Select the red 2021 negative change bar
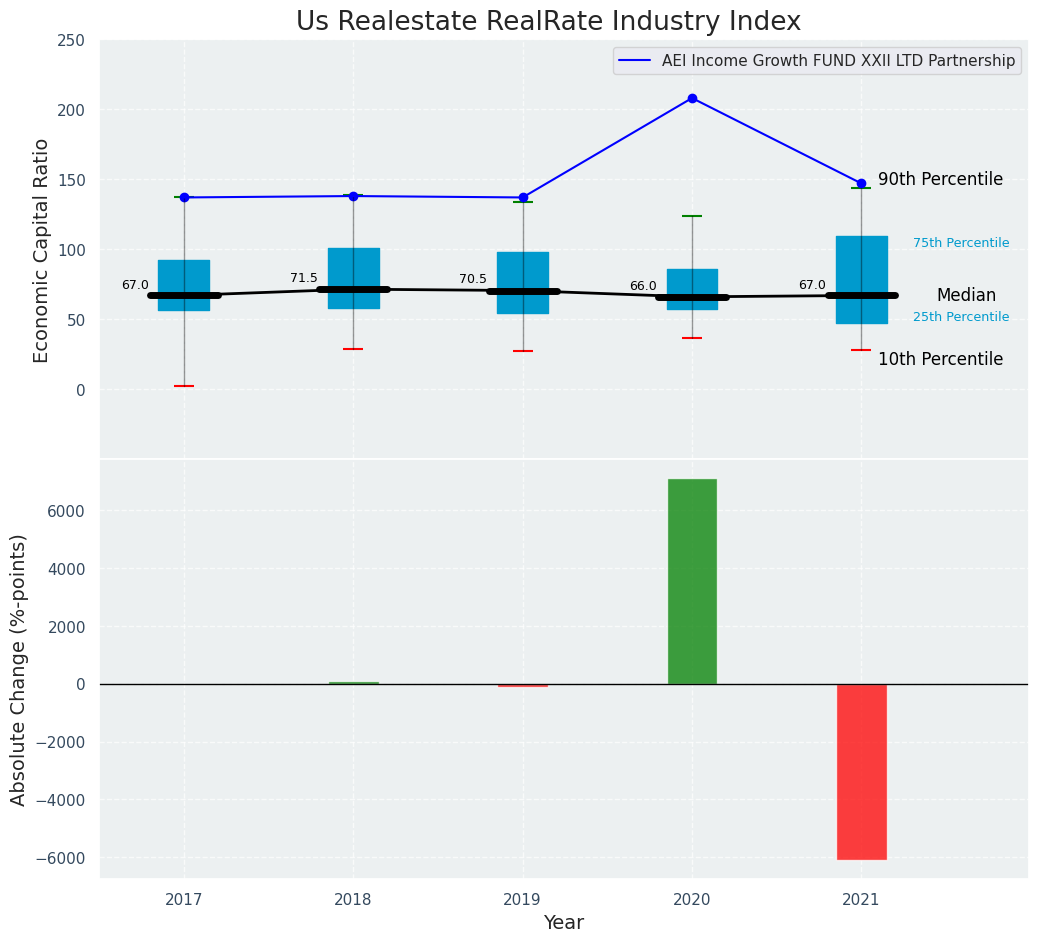Screen dimensions: 1039x942 (861, 770)
